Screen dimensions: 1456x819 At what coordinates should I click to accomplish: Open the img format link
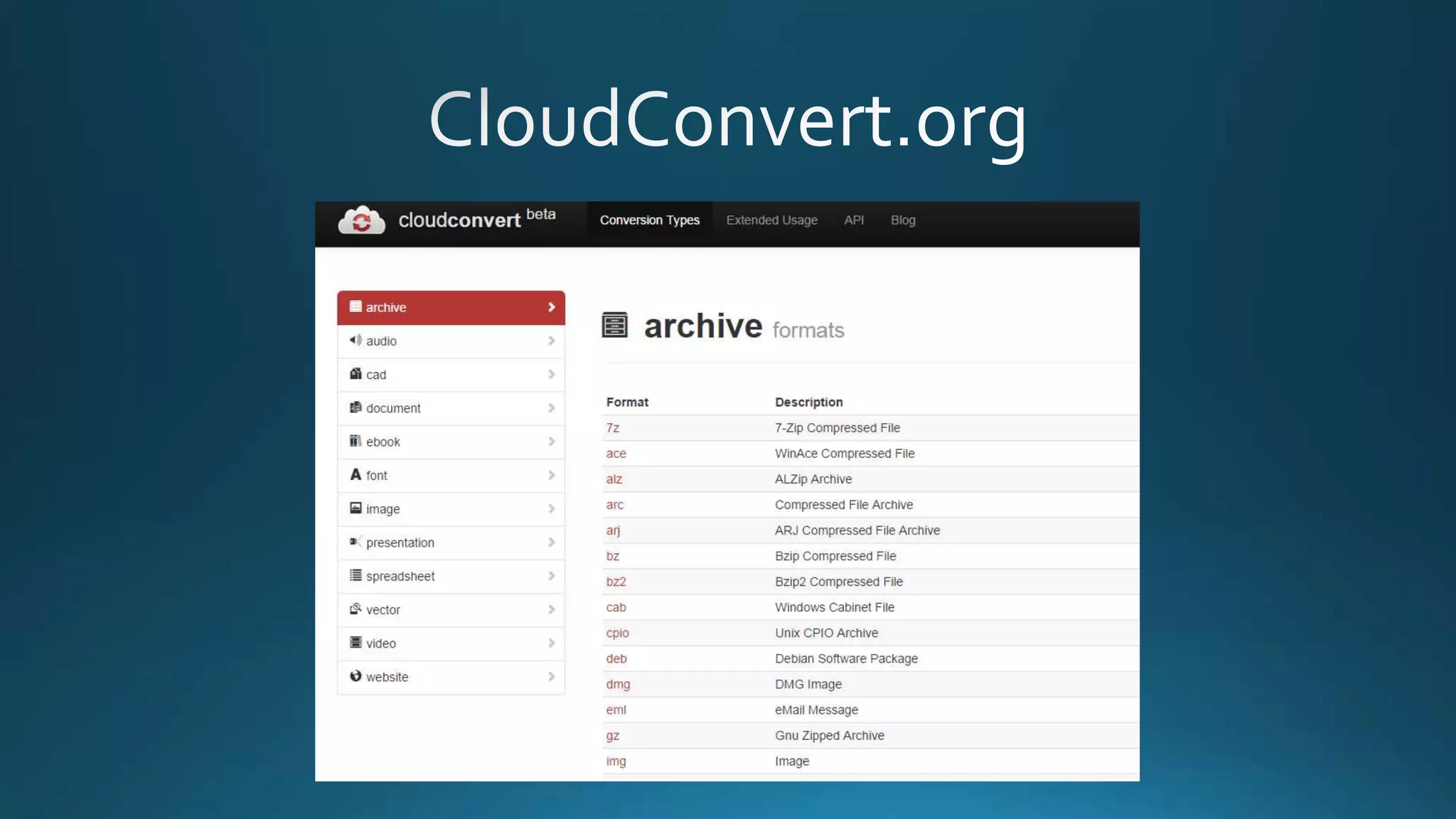click(616, 761)
